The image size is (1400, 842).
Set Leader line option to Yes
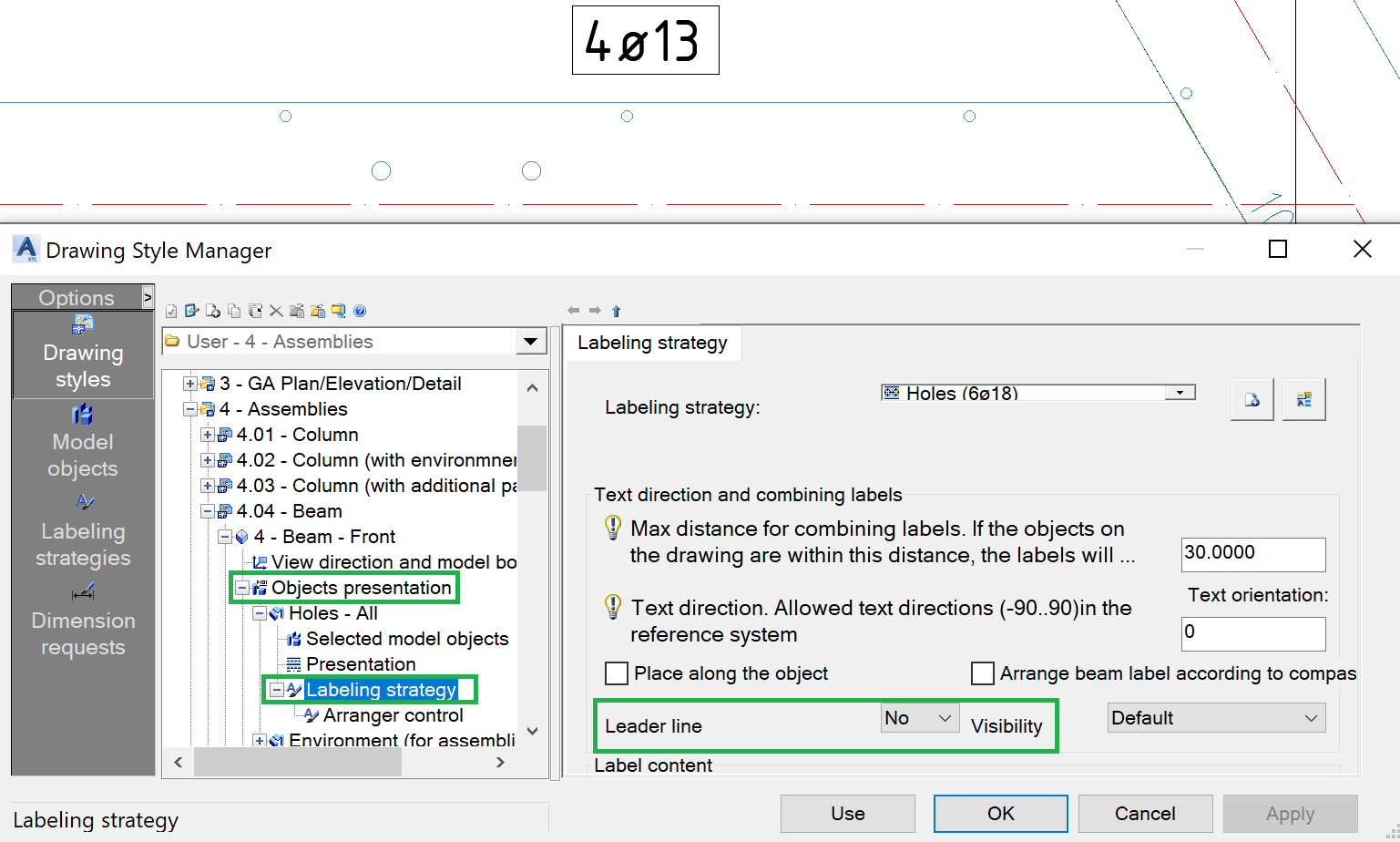click(x=918, y=717)
